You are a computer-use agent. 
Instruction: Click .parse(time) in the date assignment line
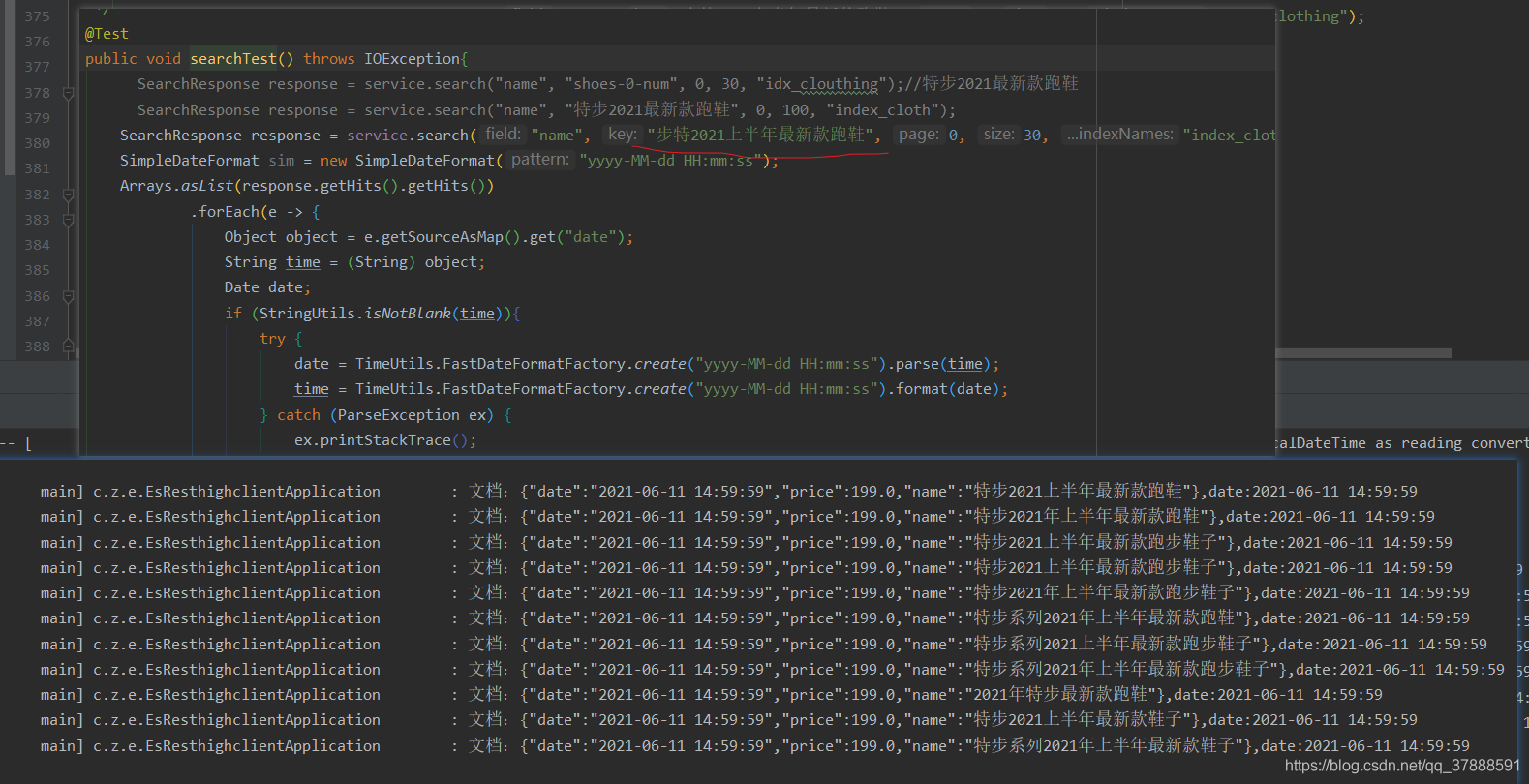click(938, 364)
